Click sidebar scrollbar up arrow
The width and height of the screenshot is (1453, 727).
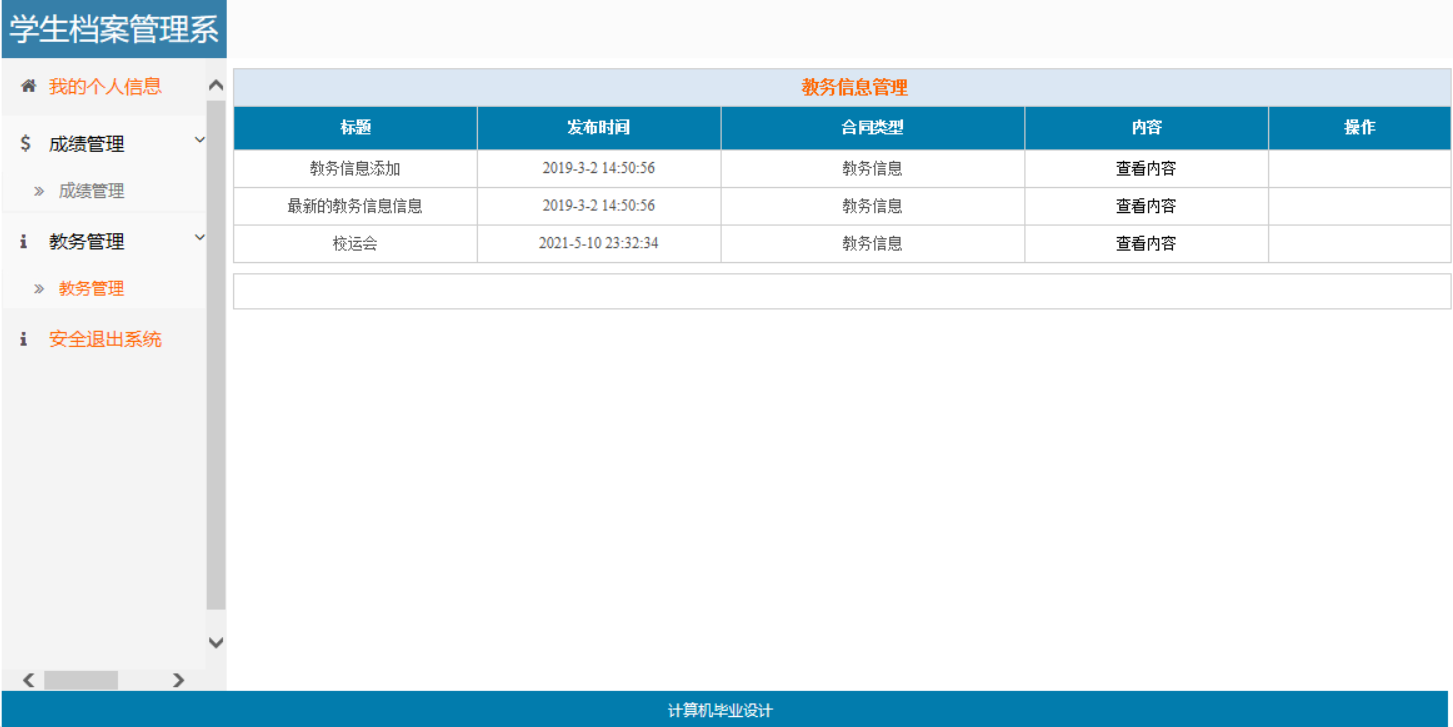pyautogui.click(x=216, y=86)
